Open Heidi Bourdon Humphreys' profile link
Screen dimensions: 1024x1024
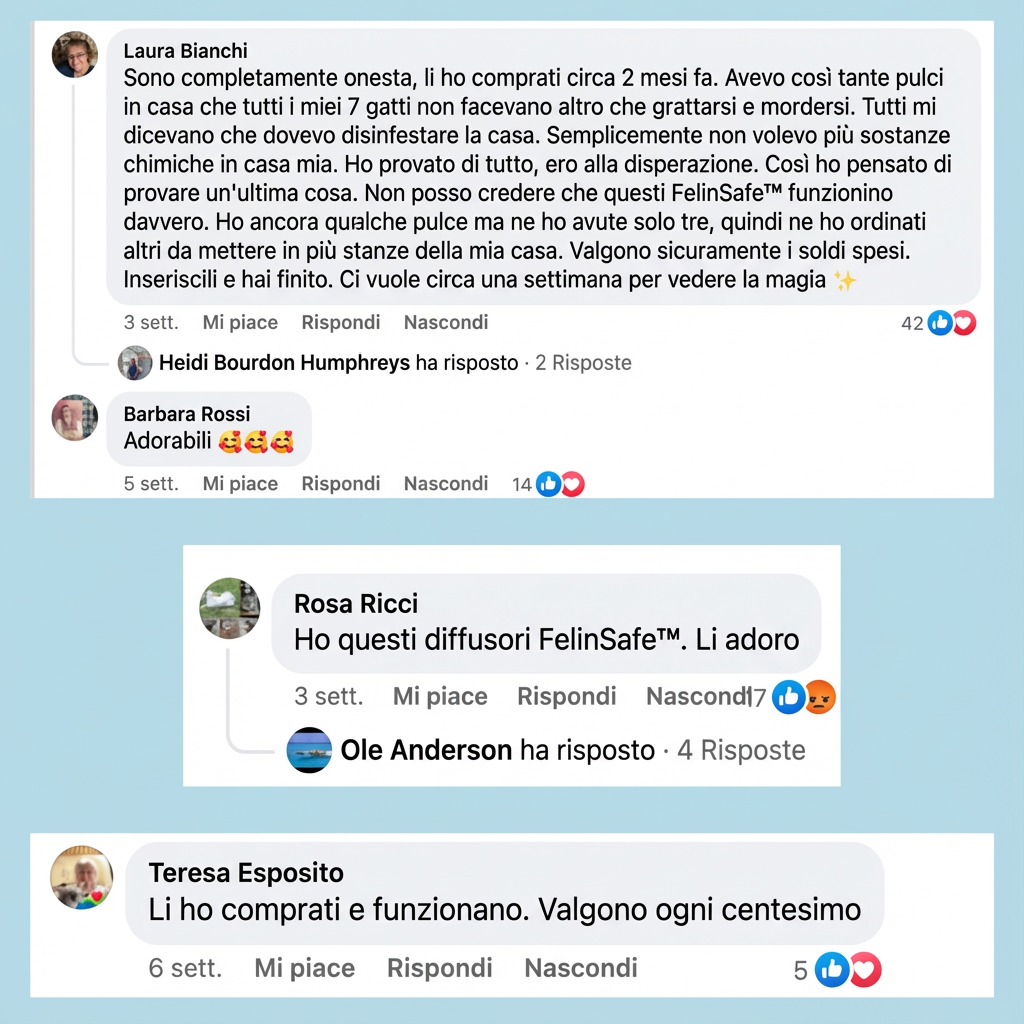[284, 363]
